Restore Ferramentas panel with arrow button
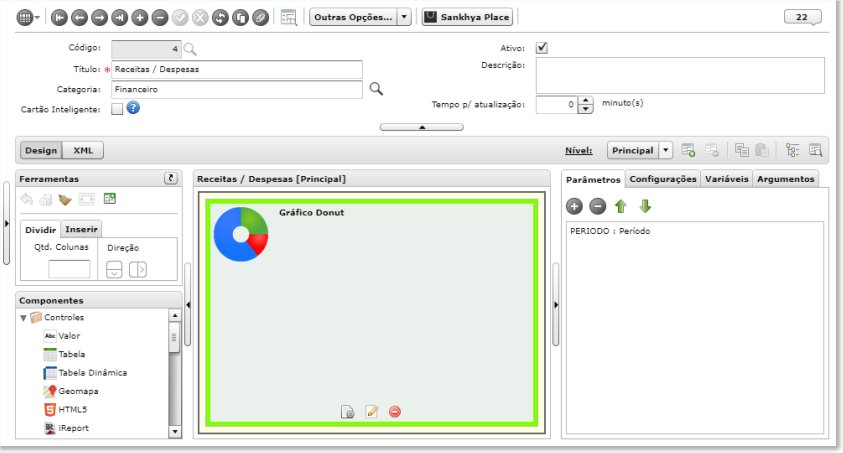Image resolution: width=843 pixels, height=453 pixels. [171, 178]
